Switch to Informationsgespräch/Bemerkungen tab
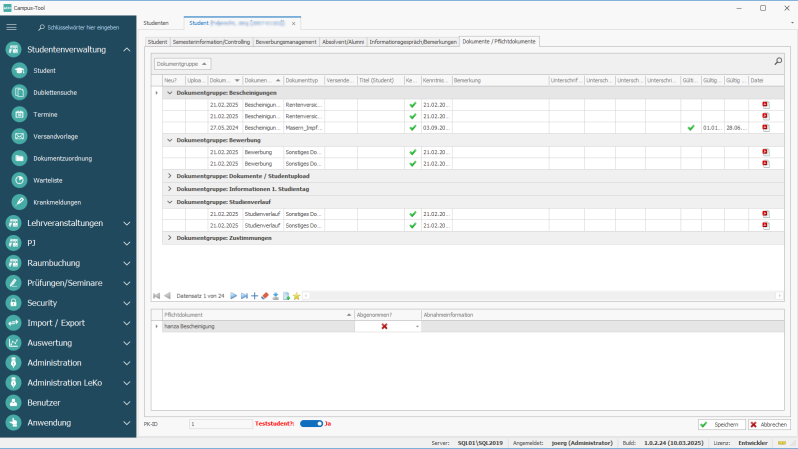 [413, 42]
